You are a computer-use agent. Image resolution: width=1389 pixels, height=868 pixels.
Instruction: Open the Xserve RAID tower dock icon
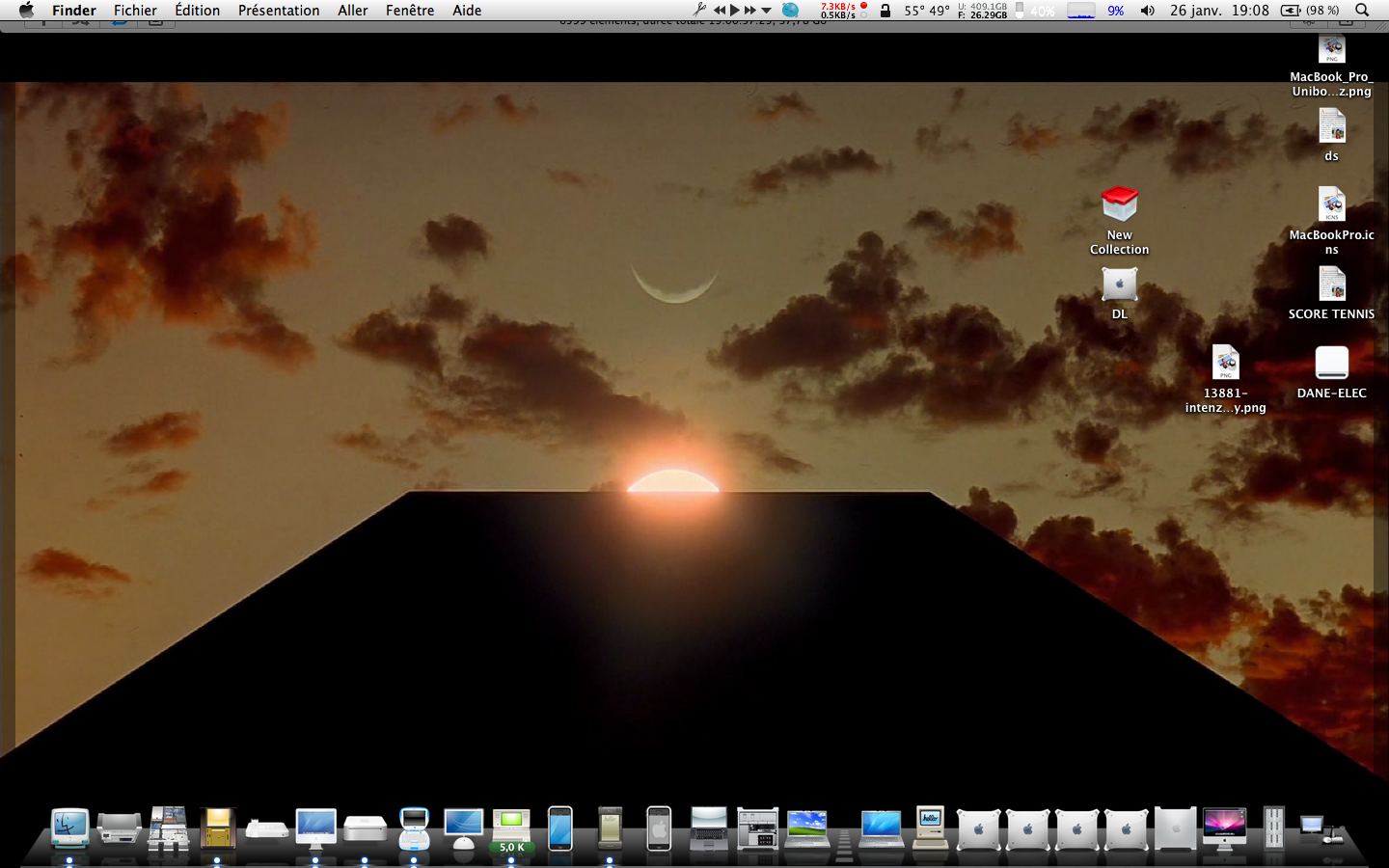pyautogui.click(x=1273, y=827)
